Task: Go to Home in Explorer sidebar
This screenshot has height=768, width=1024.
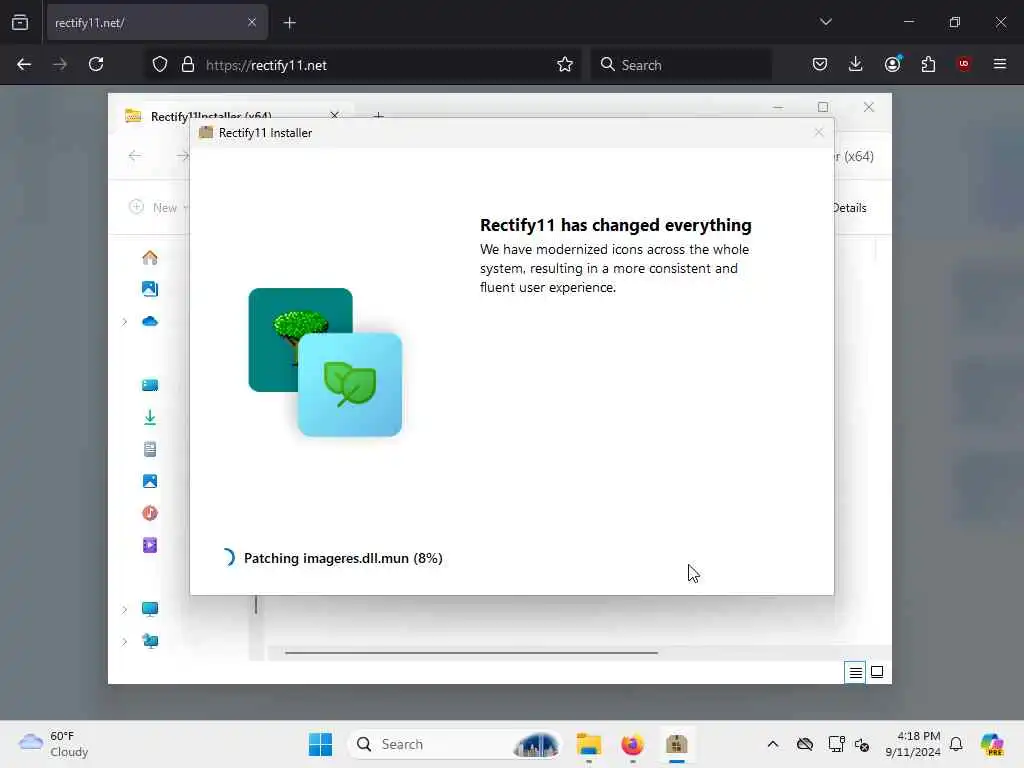Action: click(150, 257)
